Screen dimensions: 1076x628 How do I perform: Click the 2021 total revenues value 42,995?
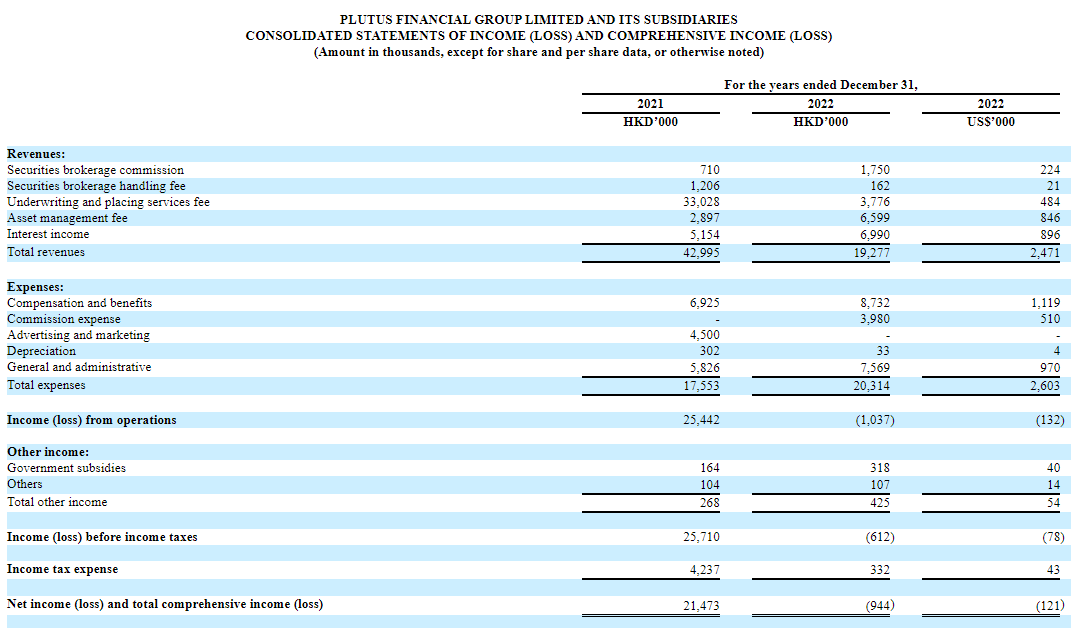click(701, 253)
